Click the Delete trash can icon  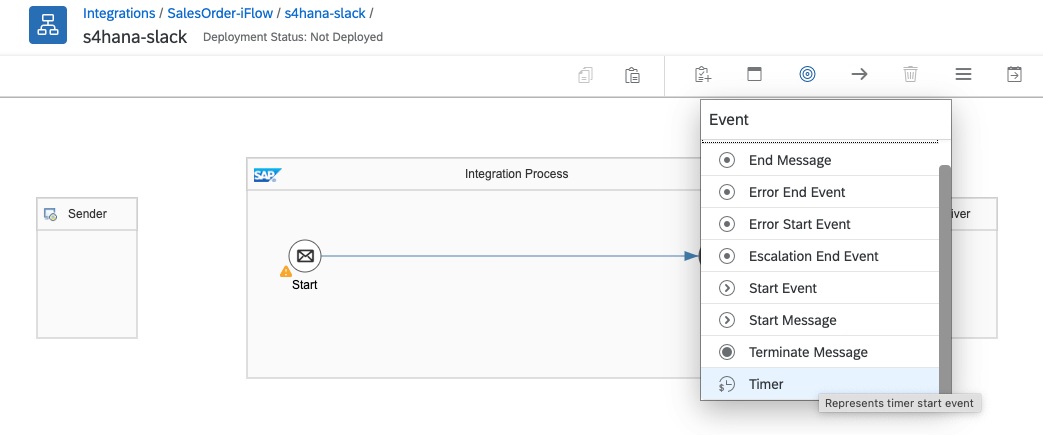(911, 74)
